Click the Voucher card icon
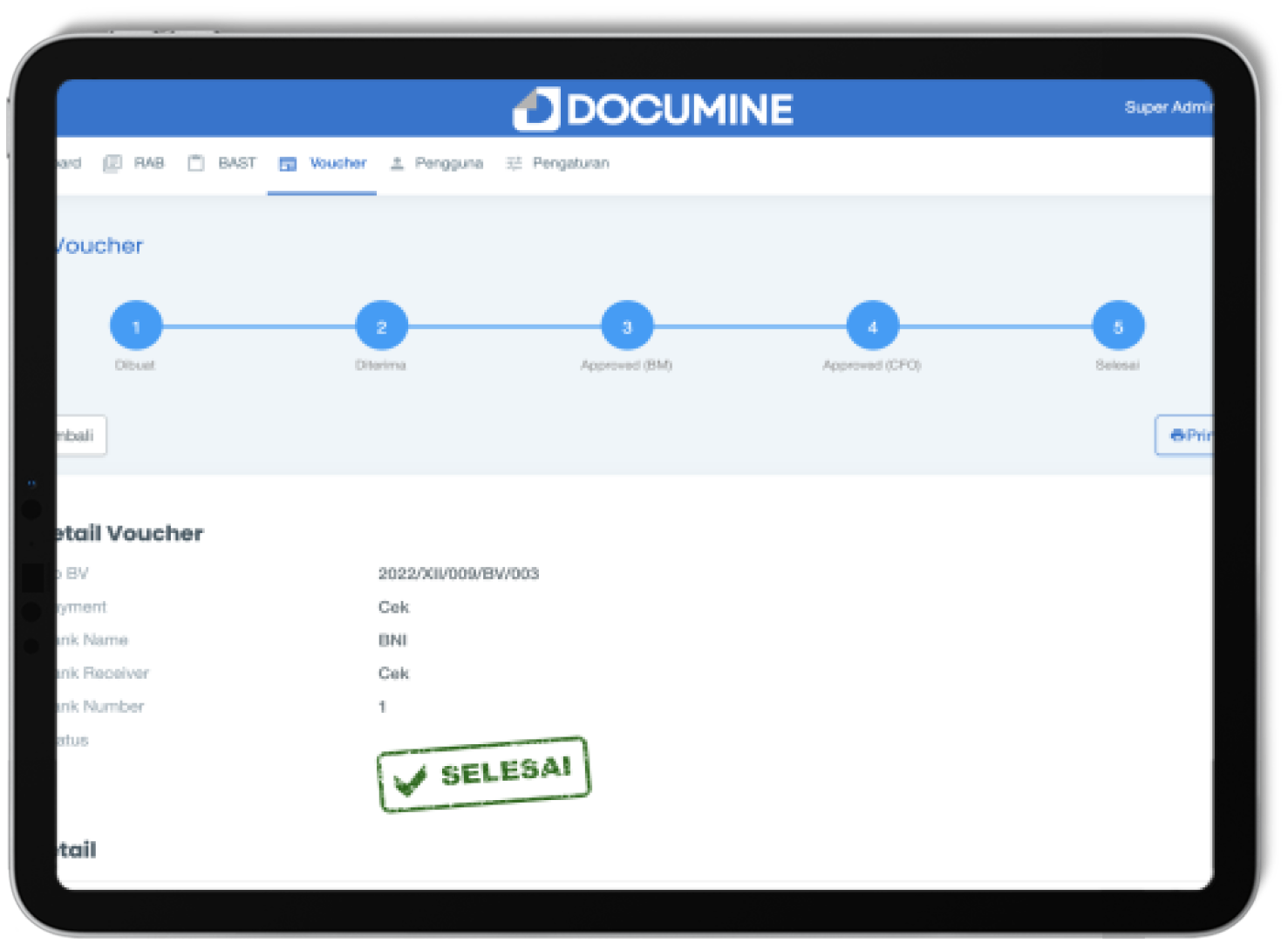Viewport: 1288px width, 944px height. click(288, 164)
